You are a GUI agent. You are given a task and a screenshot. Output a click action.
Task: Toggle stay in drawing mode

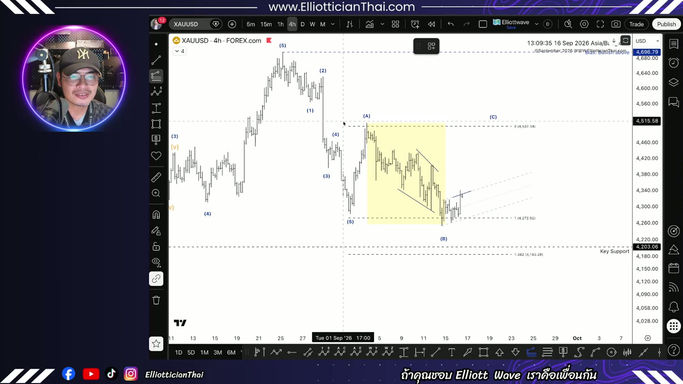tap(156, 230)
